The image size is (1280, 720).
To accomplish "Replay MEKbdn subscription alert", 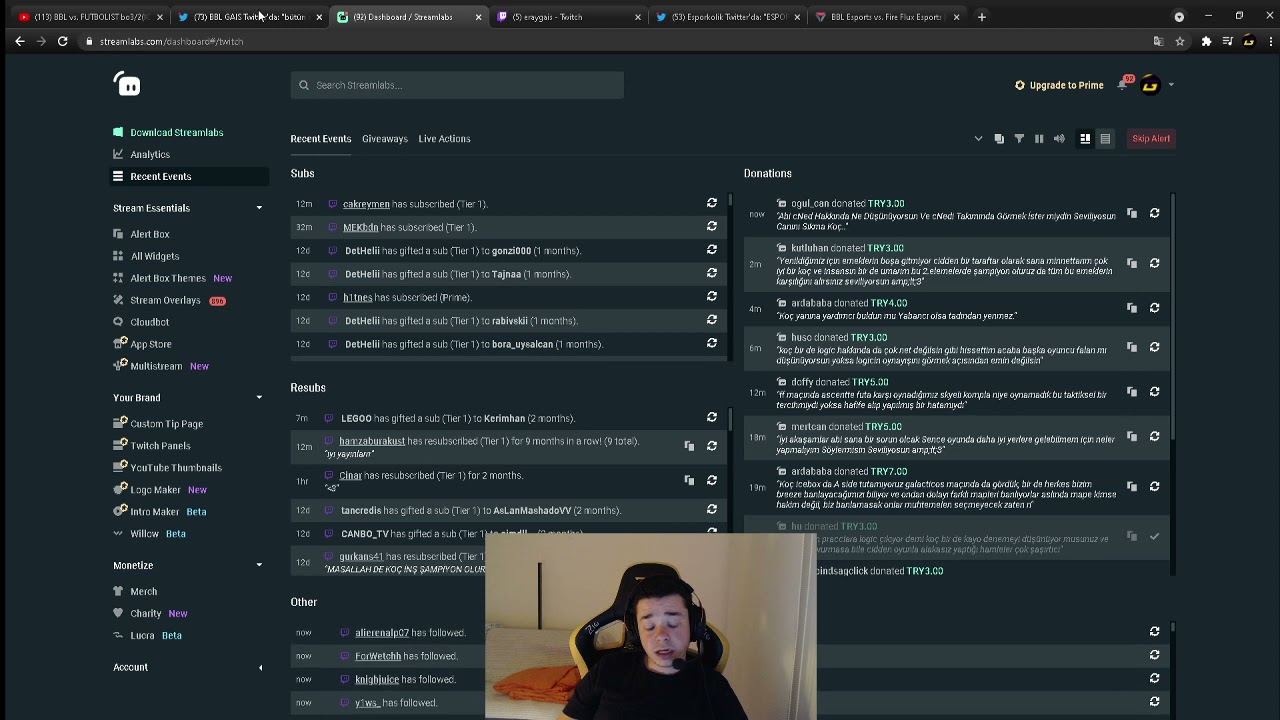I will point(712,226).
